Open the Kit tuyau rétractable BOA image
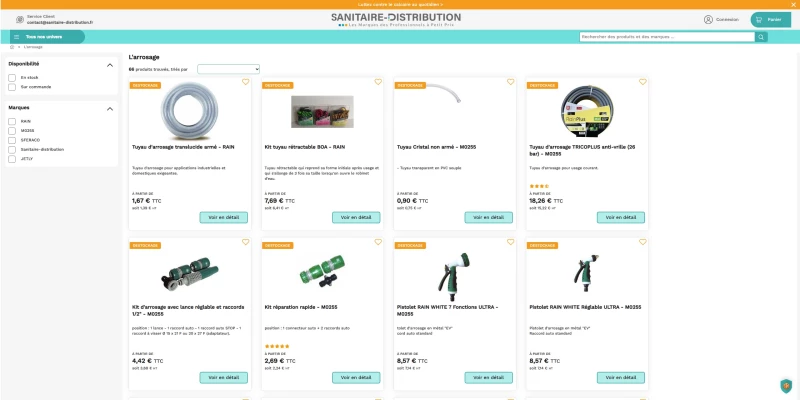The height and width of the screenshot is (400, 800). pos(322,111)
